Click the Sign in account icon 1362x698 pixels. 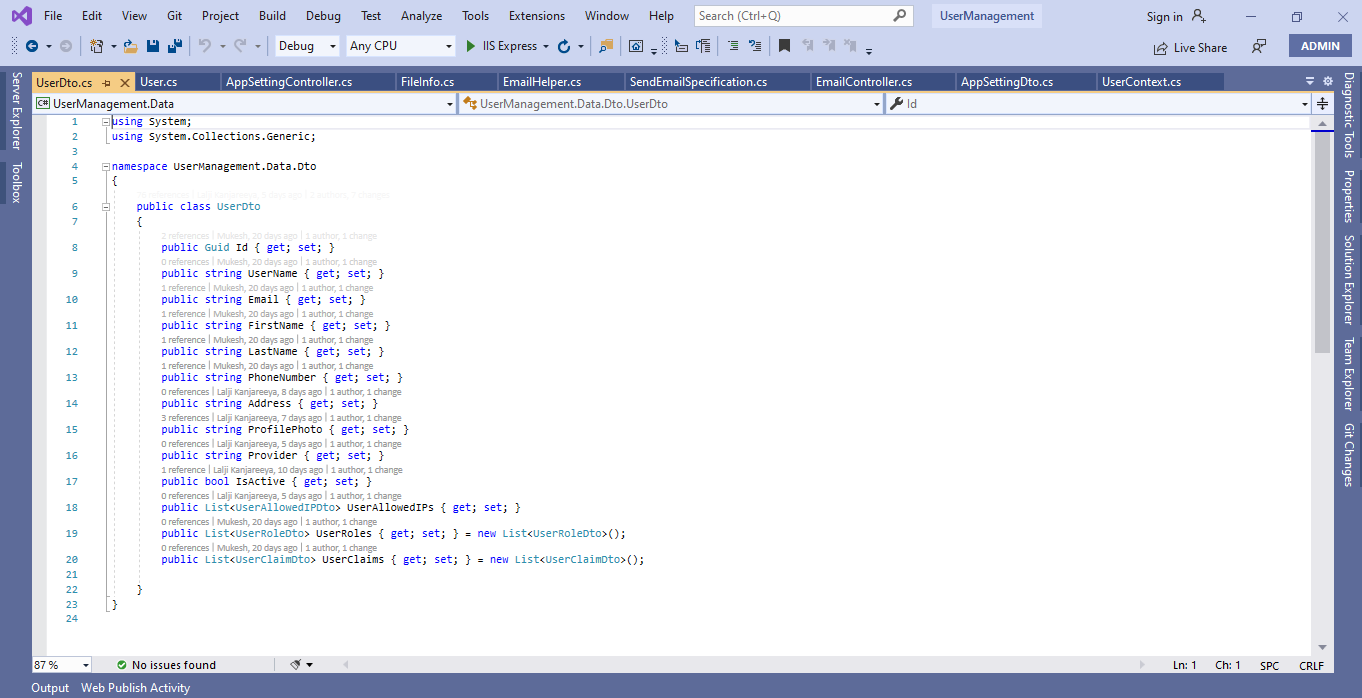(1199, 16)
